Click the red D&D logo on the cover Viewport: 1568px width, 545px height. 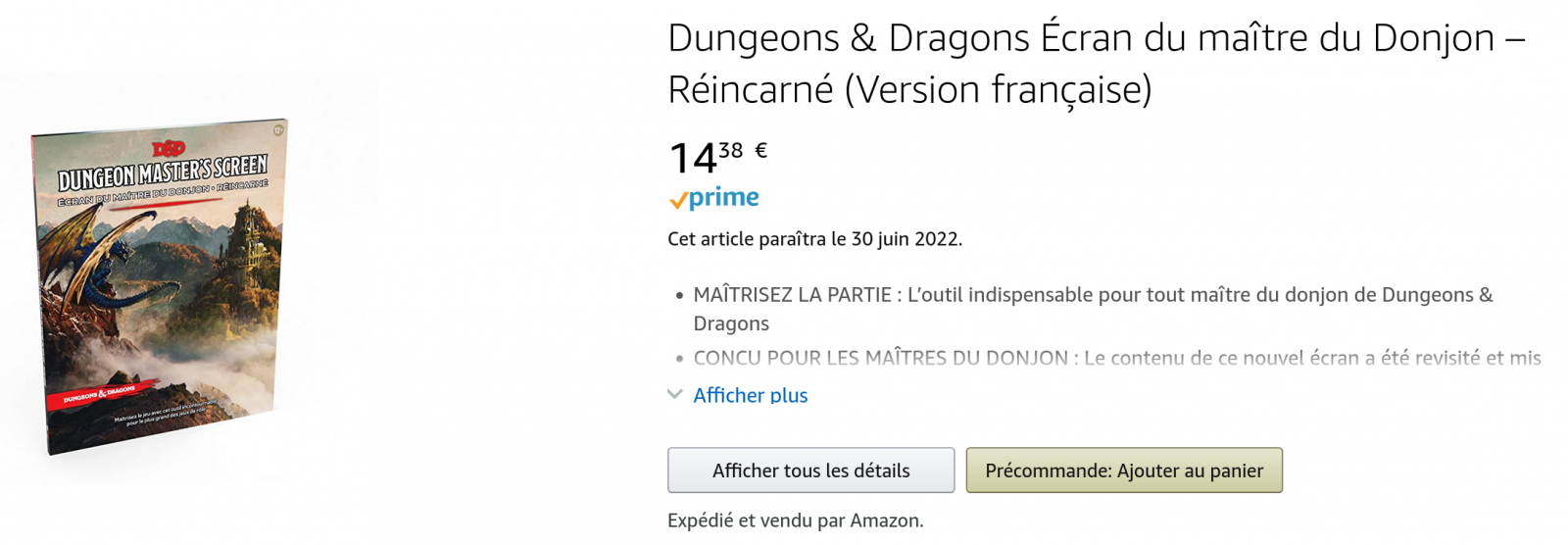(169, 148)
